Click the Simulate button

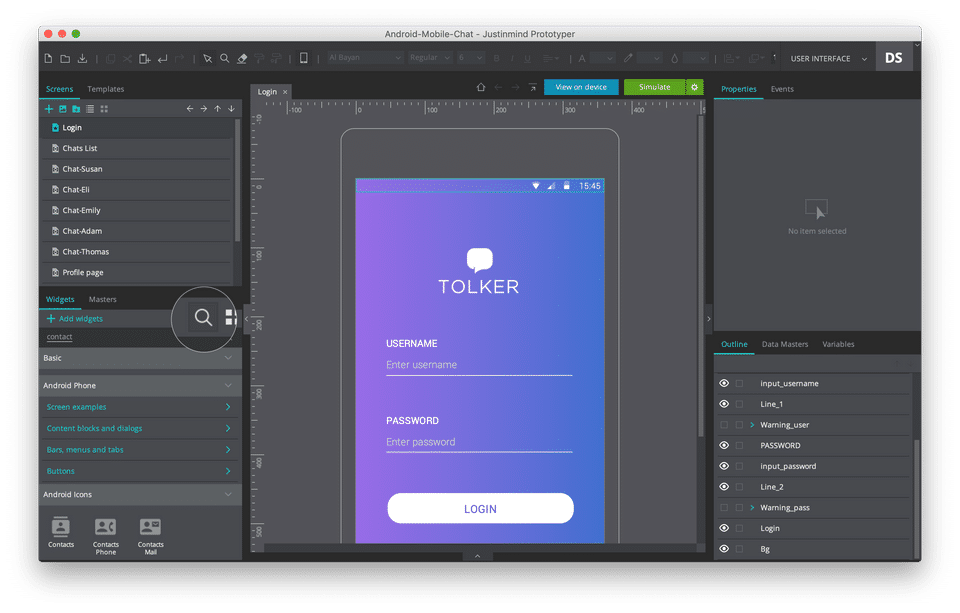pos(654,87)
